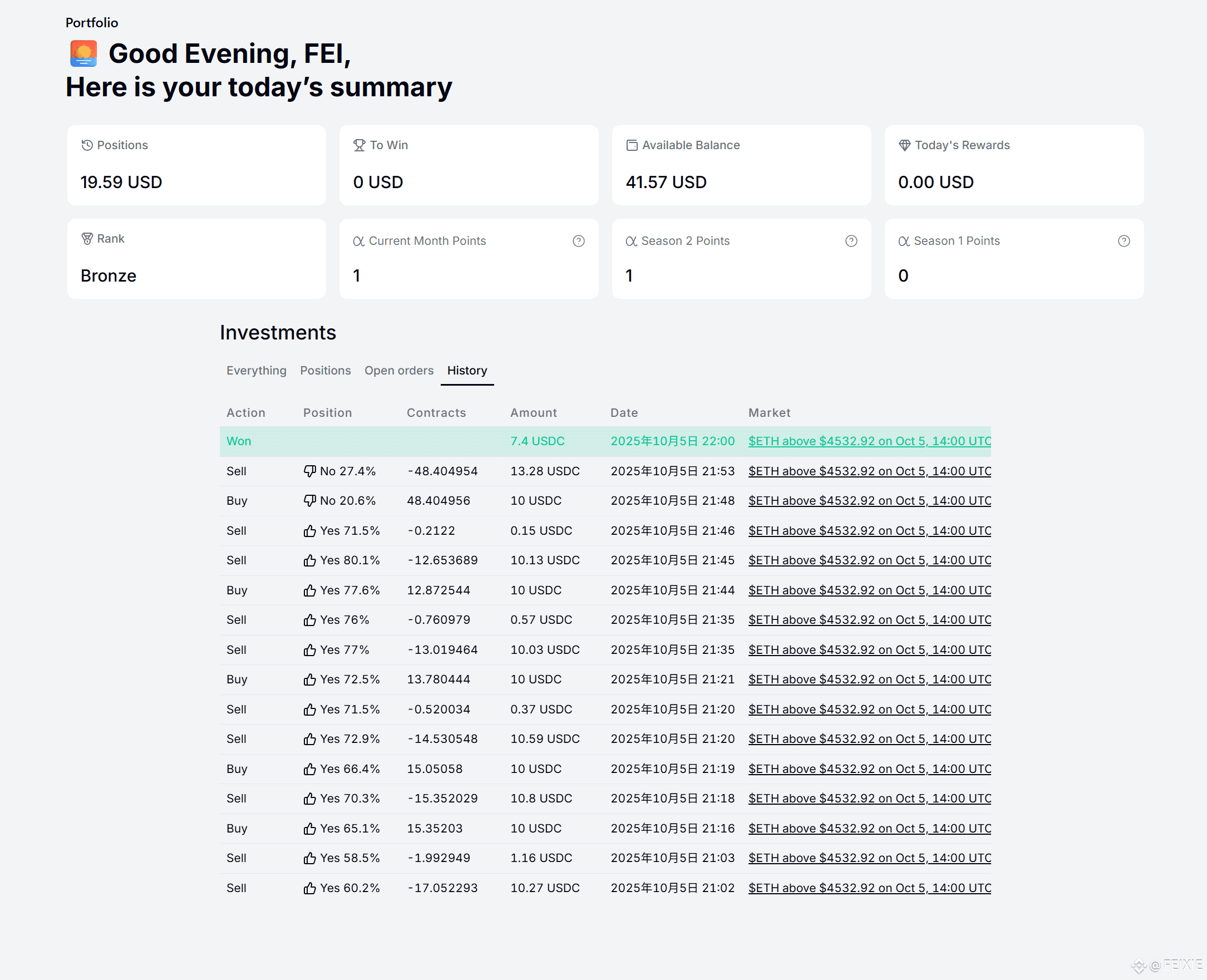
Task: Open the Open orders tab
Action: tap(398, 370)
